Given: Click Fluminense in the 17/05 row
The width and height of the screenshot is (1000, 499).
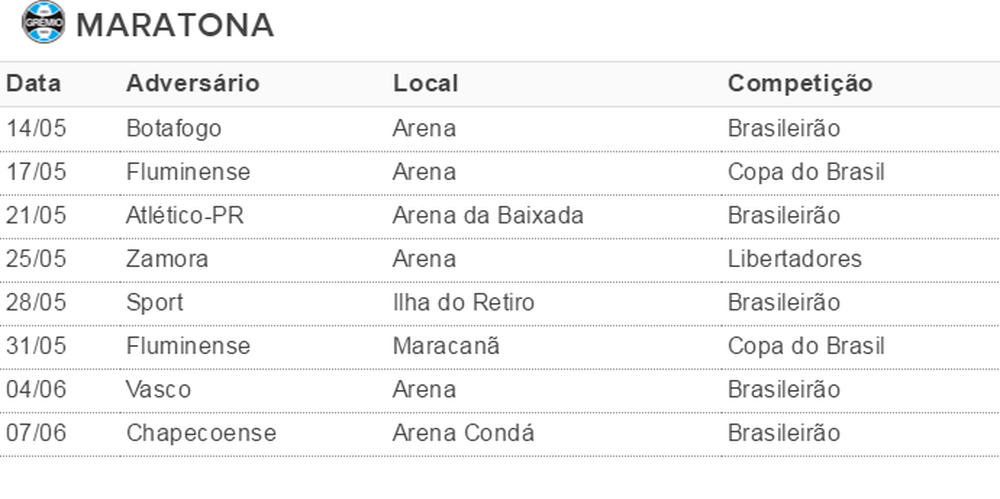Looking at the screenshot, I should [x=188, y=172].
